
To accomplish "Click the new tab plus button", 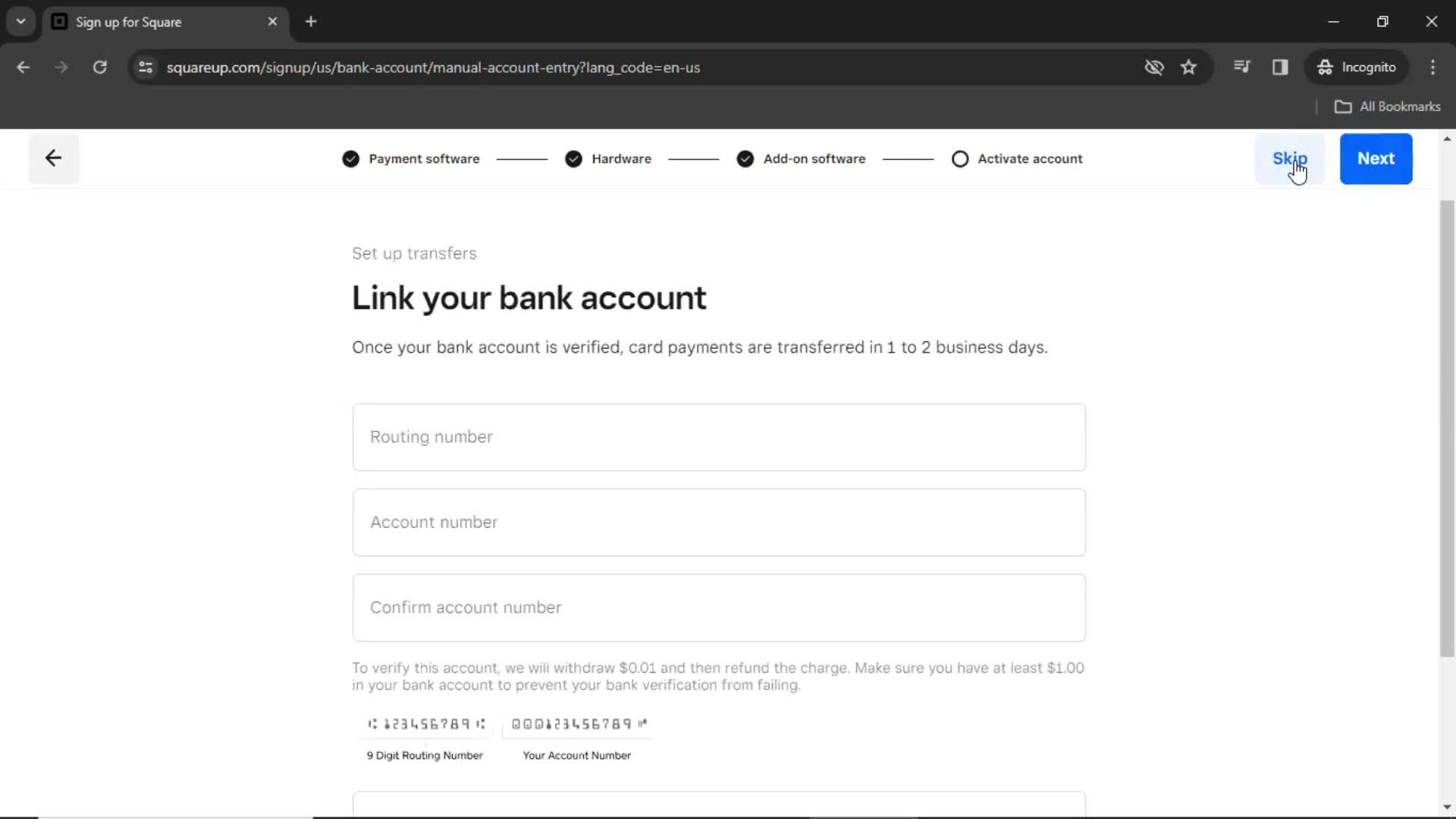I will tap(311, 22).
